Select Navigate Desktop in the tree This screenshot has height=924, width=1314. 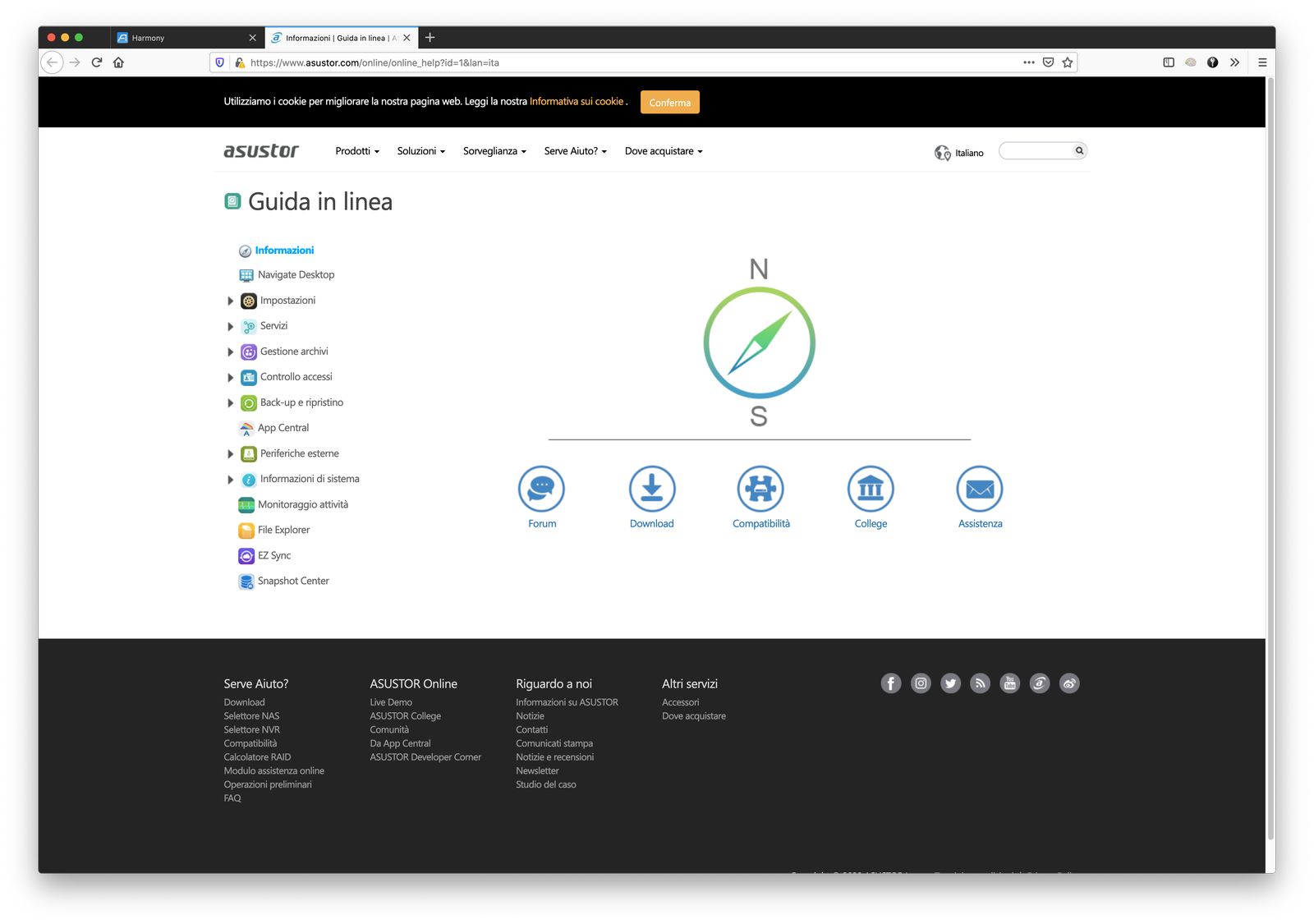(x=296, y=275)
